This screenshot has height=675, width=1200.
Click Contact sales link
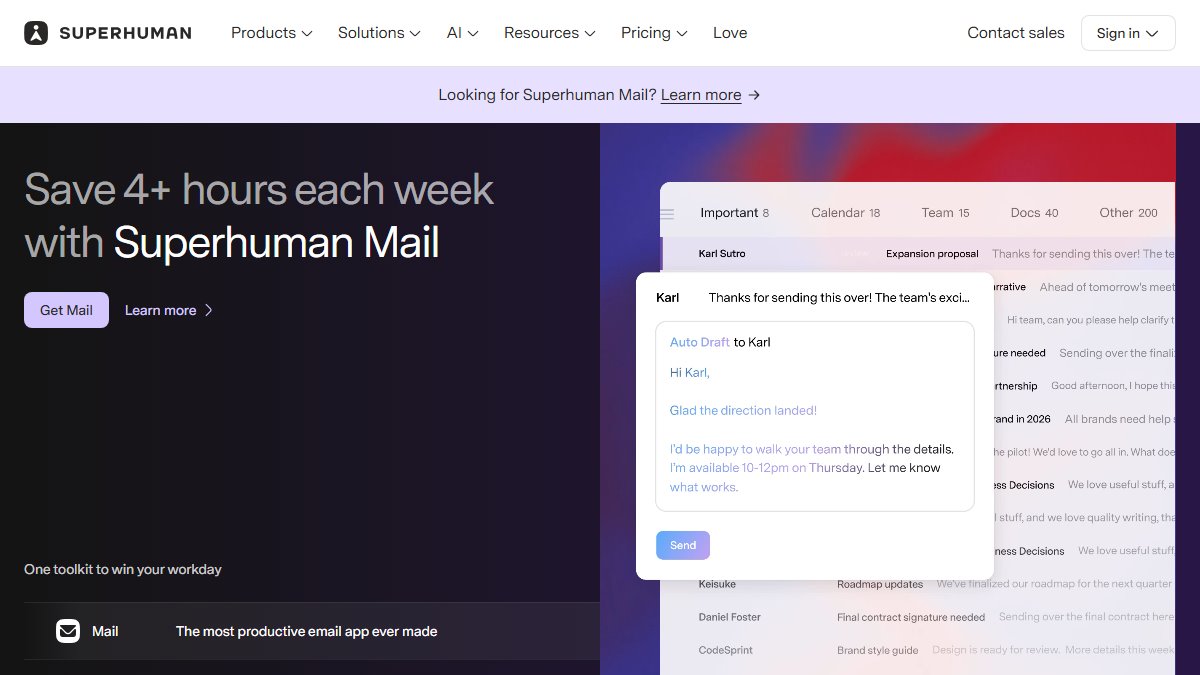1016,33
